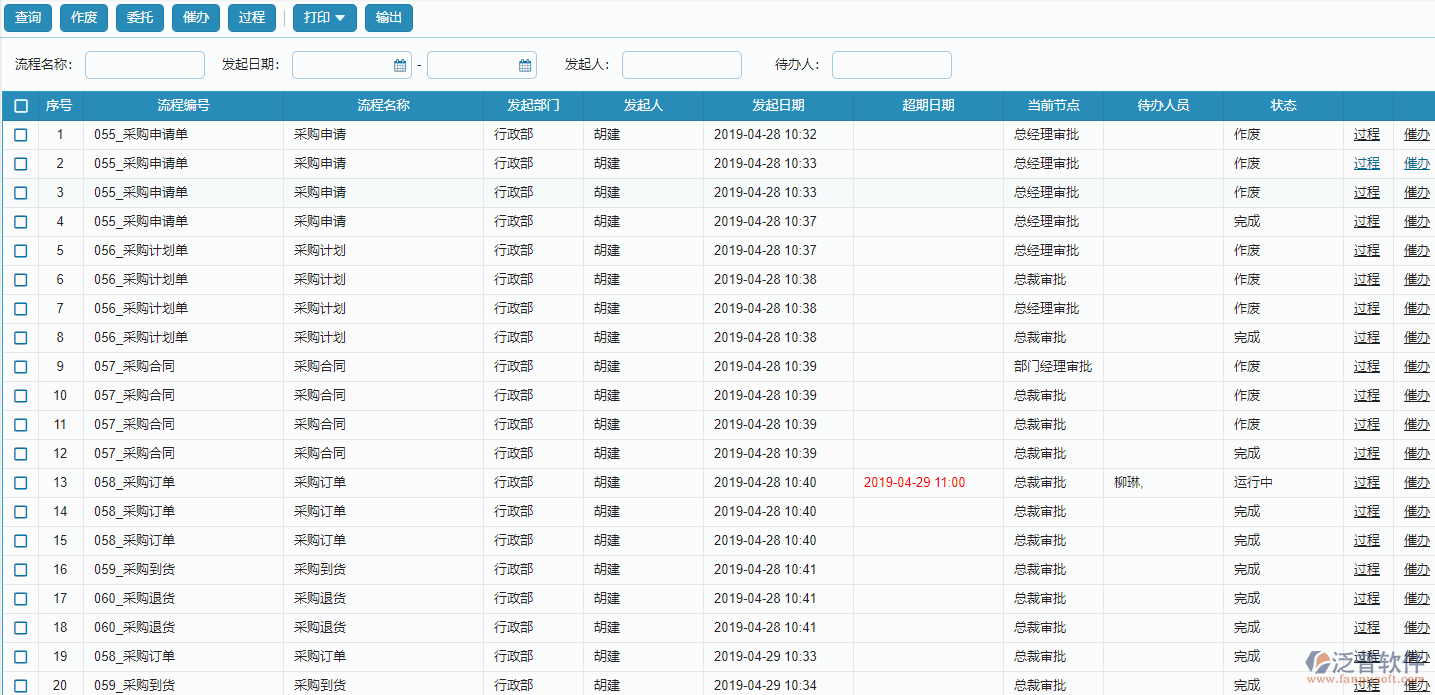The width and height of the screenshot is (1435, 695).
Task: Open end date calendar picker icon
Action: tap(525, 66)
